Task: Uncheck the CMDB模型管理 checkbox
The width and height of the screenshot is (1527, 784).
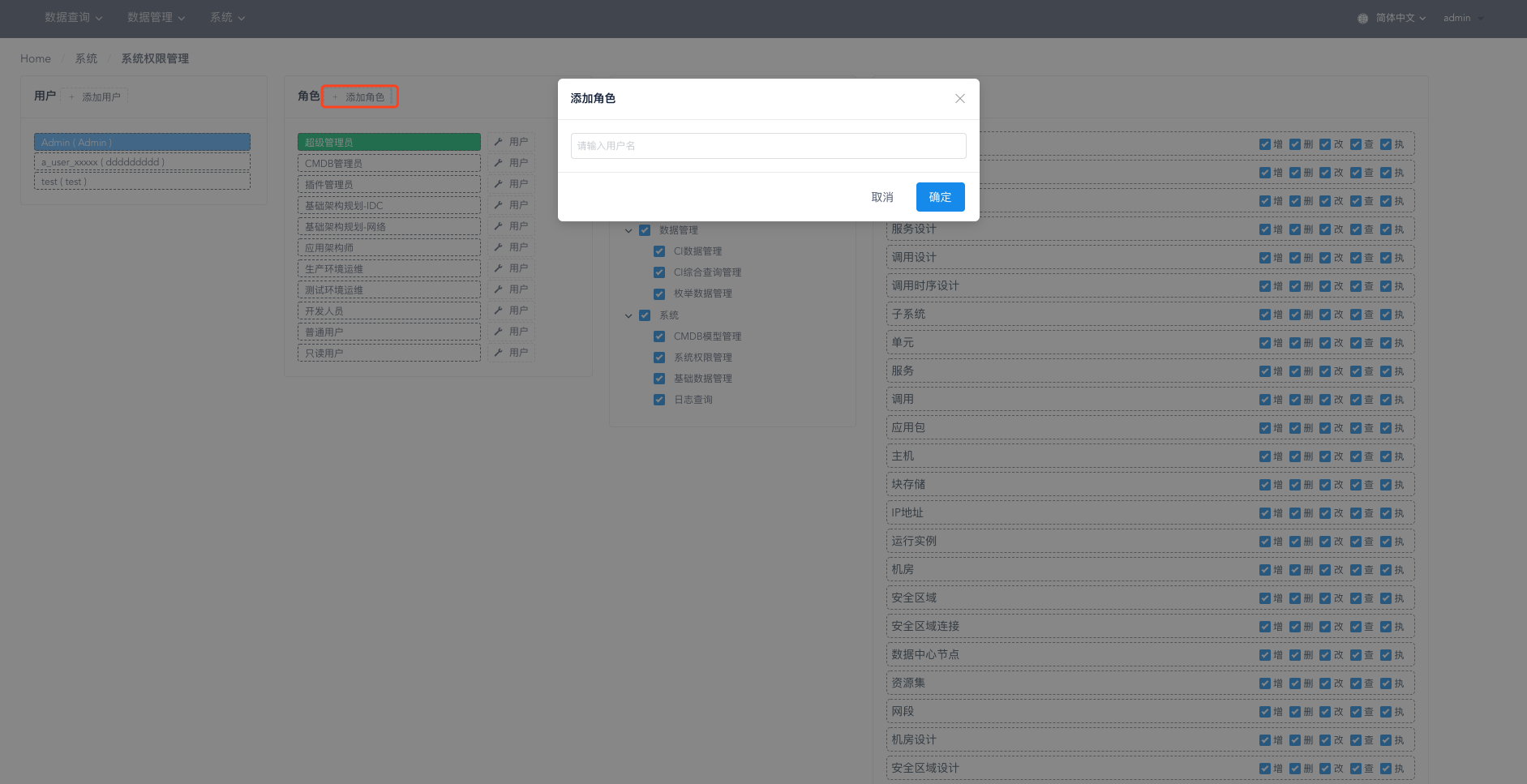Action: [x=659, y=336]
